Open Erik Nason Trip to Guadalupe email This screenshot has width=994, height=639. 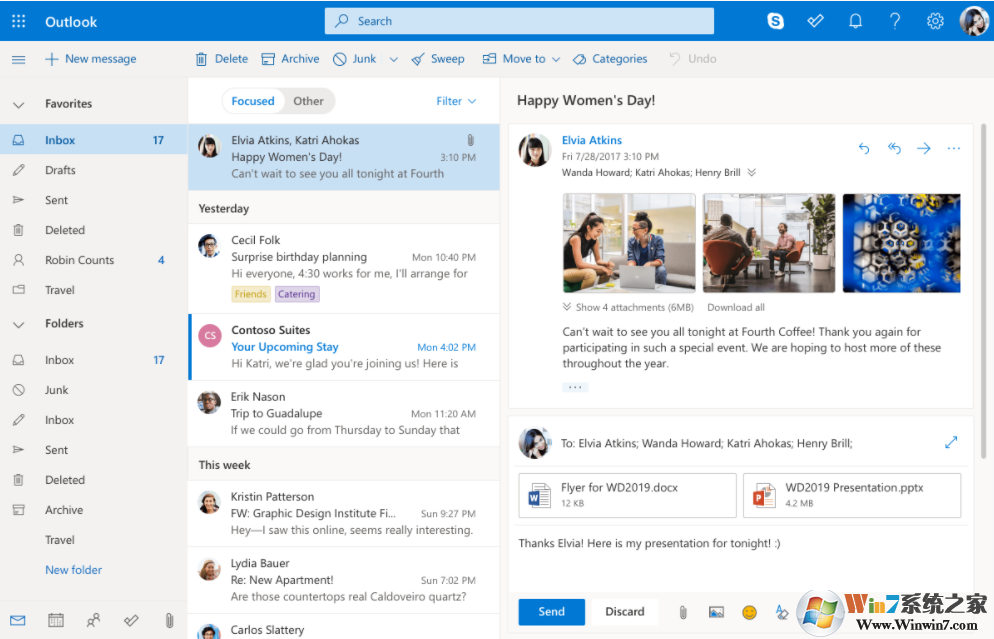coord(345,413)
